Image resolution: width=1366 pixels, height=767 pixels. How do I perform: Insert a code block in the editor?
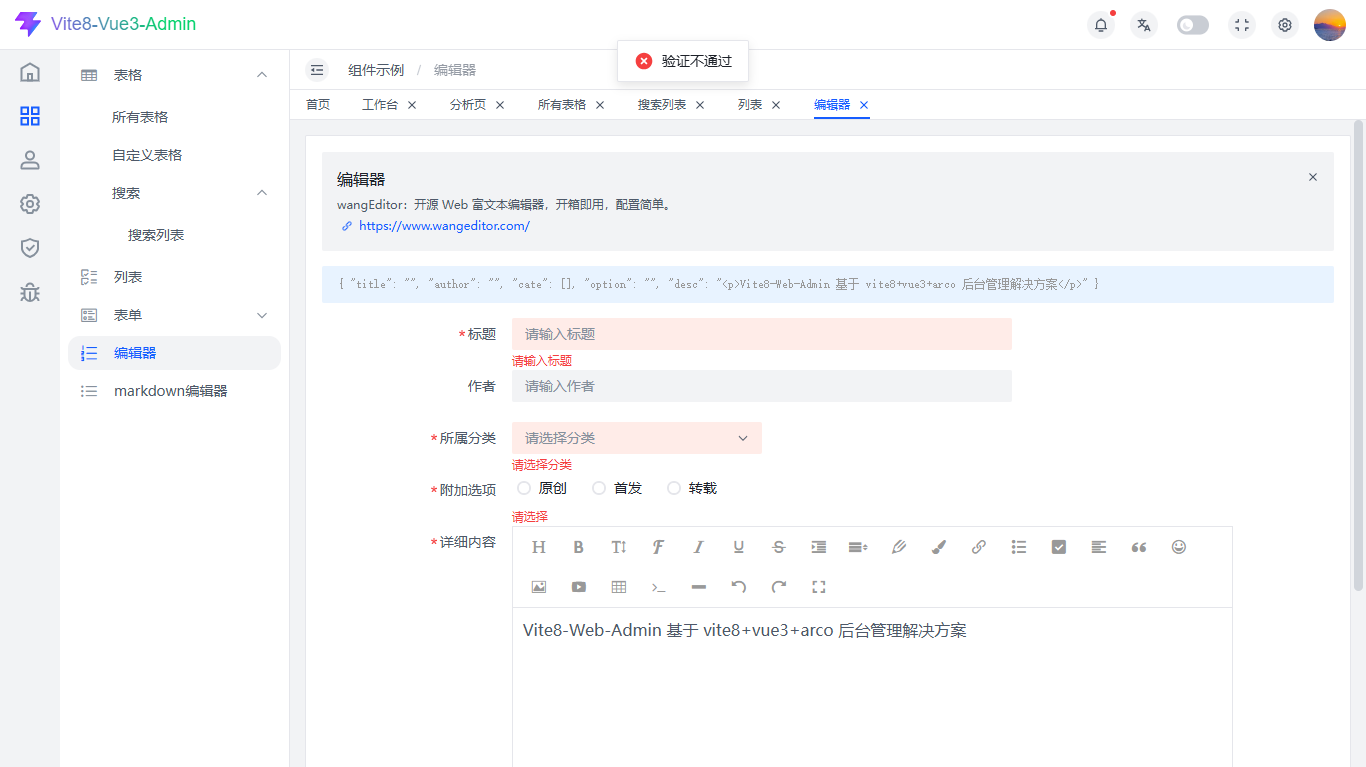pos(659,587)
